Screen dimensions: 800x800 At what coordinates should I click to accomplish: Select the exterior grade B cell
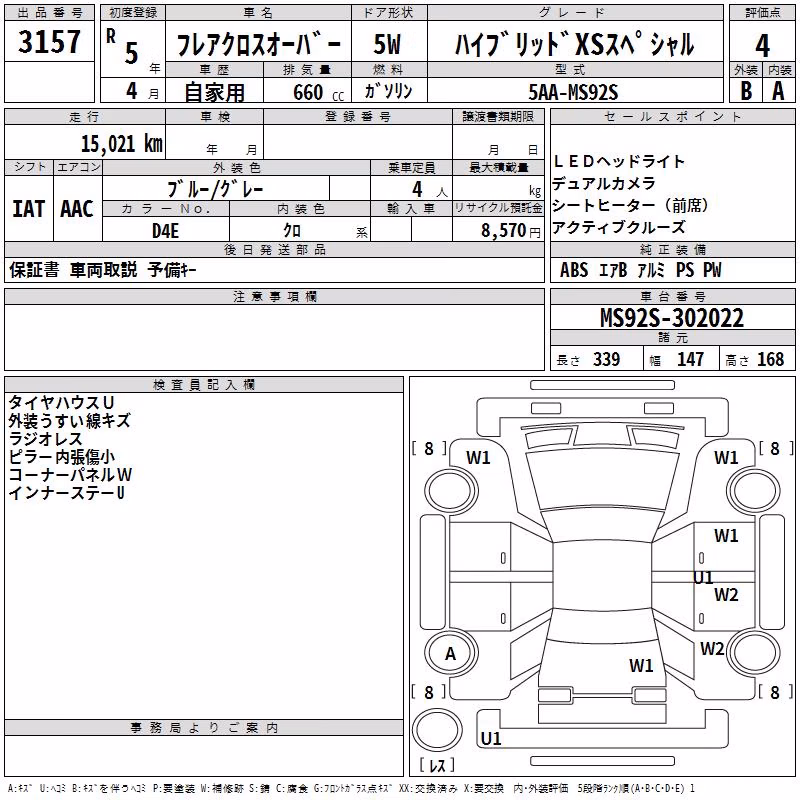(x=746, y=91)
